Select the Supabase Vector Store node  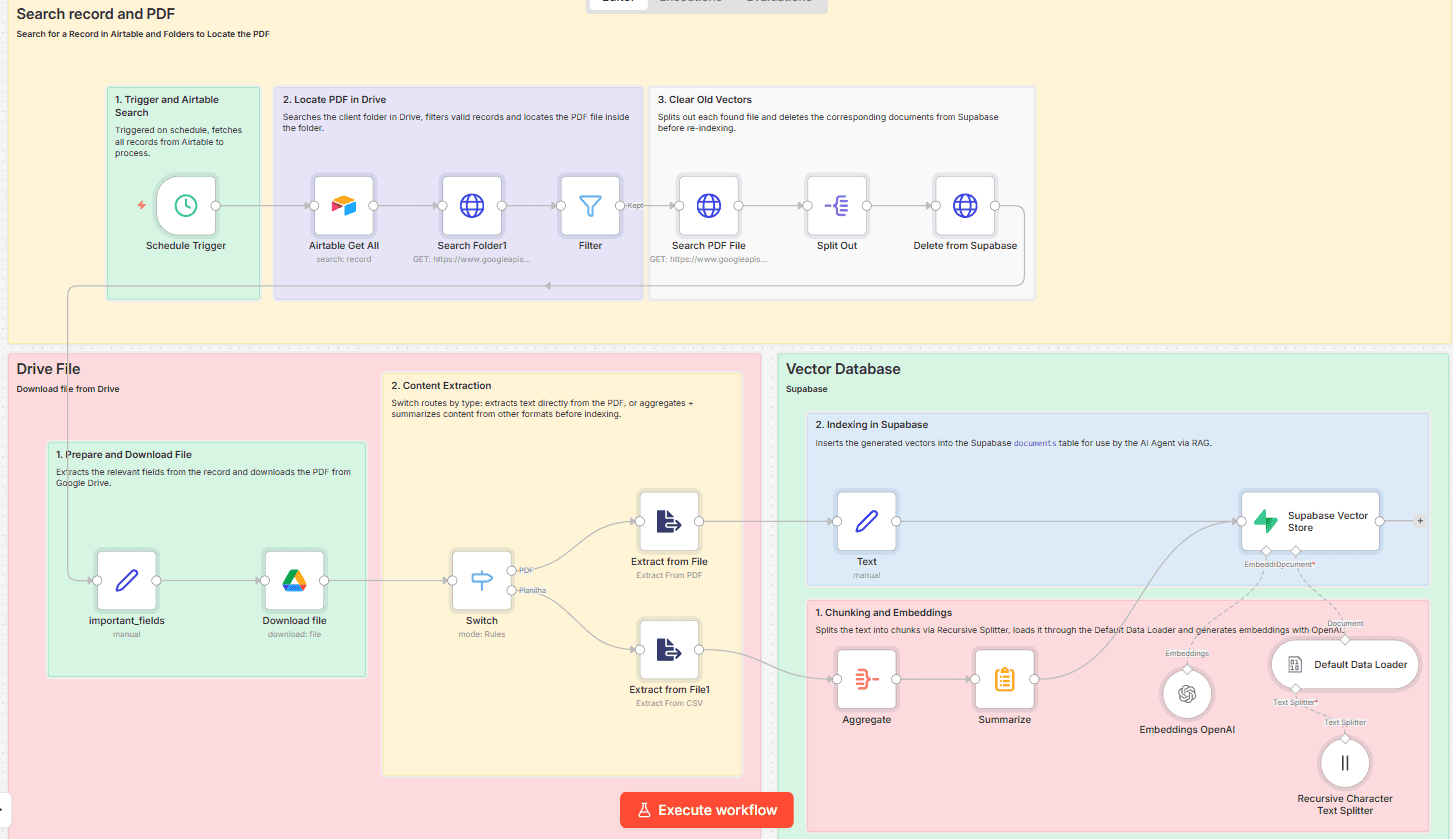[1310, 521]
